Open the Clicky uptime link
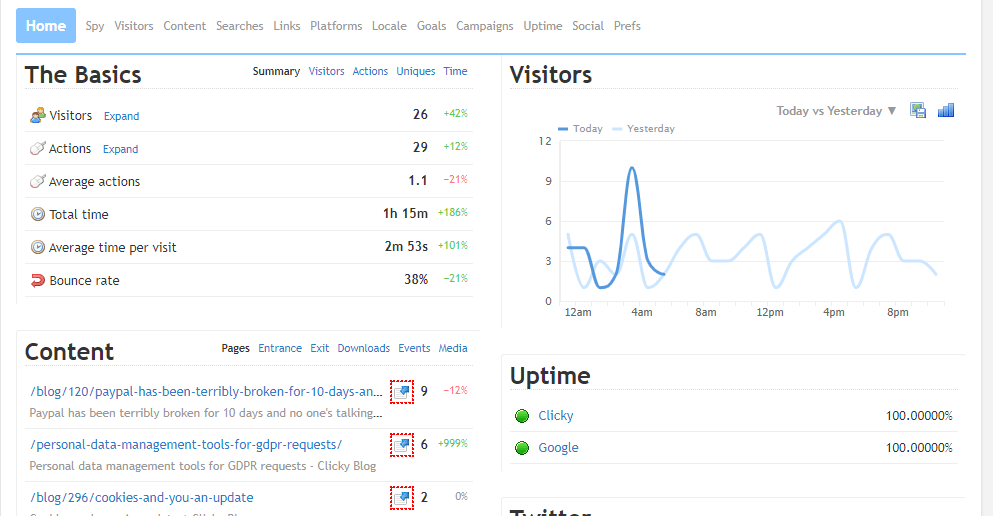The height and width of the screenshot is (516, 993). coord(555,415)
